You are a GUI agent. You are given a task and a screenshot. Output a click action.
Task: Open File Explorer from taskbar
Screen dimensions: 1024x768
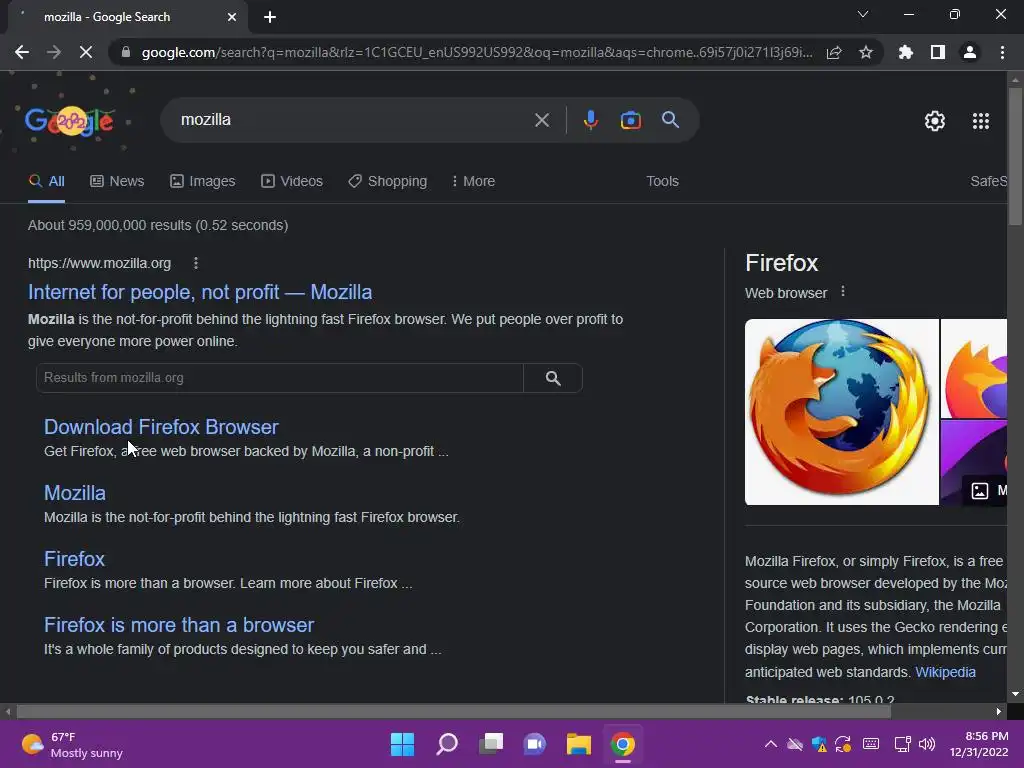579,744
